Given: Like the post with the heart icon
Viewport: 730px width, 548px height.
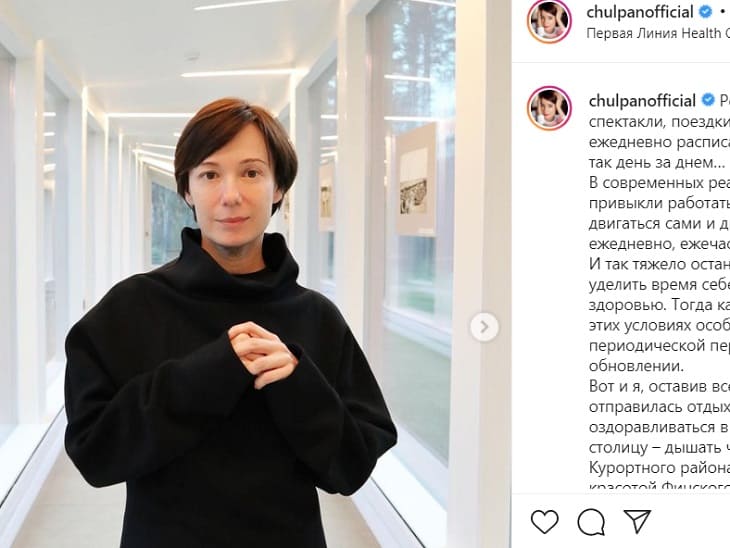Looking at the screenshot, I should pyautogui.click(x=545, y=521).
